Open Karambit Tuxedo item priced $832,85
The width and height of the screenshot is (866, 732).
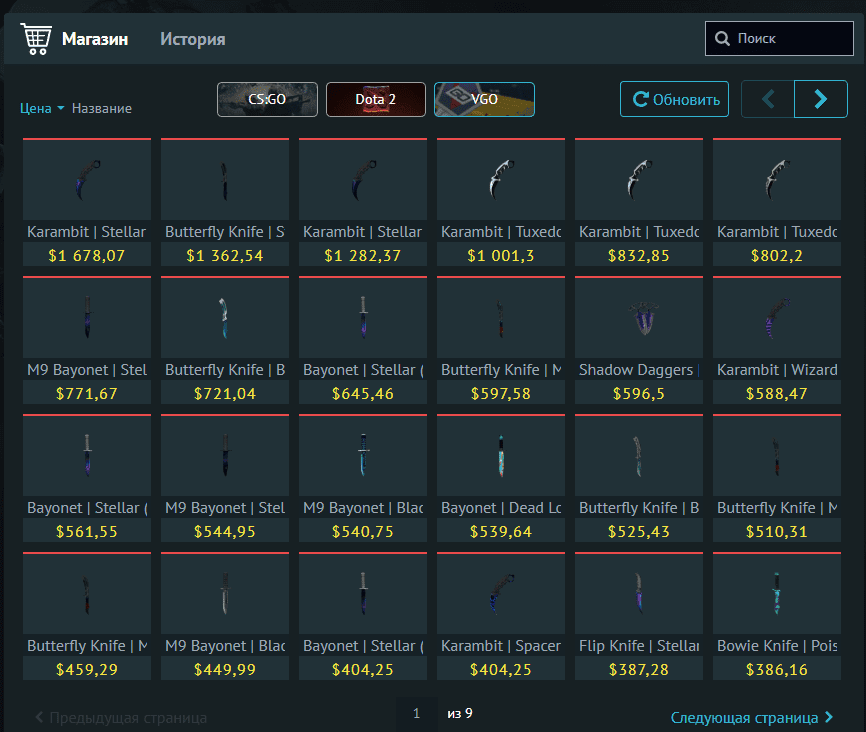coord(639,202)
